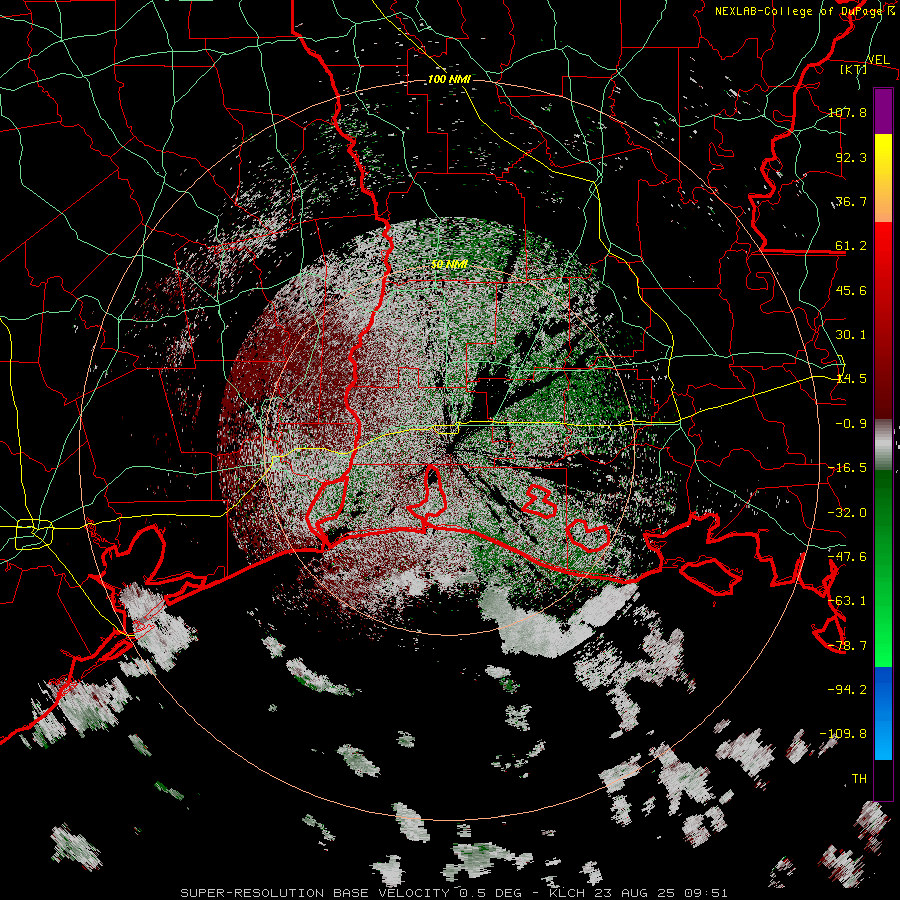Viewport: 900px width, 900px height.
Task: Click the [KT] units label
Action: 854,69
